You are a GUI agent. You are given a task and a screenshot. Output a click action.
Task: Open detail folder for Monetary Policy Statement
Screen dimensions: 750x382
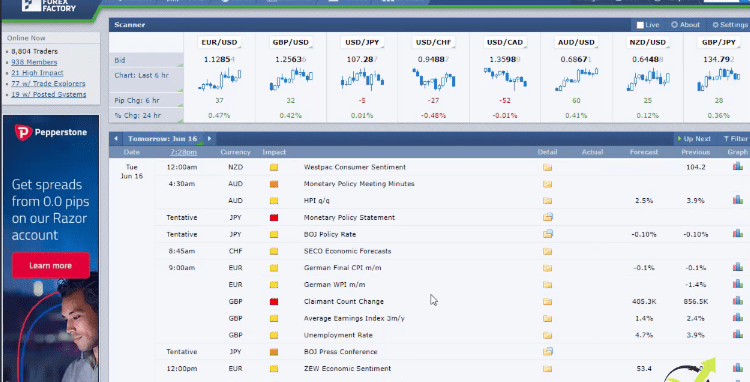tap(548, 217)
